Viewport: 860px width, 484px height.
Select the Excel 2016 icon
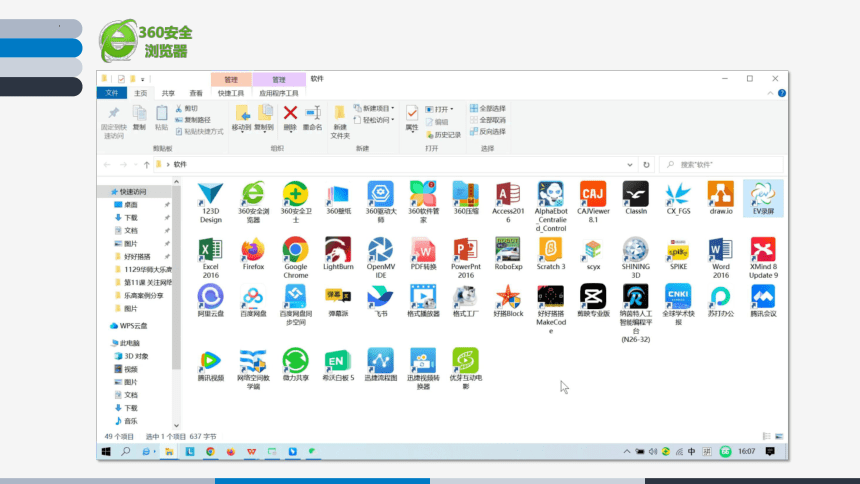pyautogui.click(x=211, y=258)
